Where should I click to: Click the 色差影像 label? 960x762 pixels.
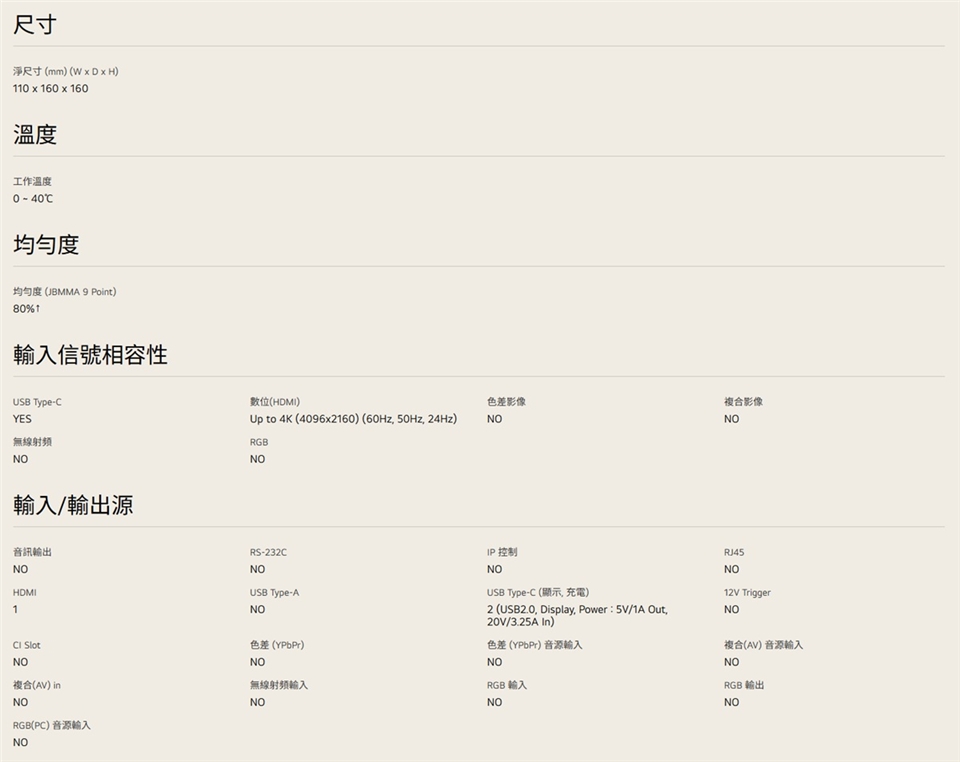[x=506, y=402]
